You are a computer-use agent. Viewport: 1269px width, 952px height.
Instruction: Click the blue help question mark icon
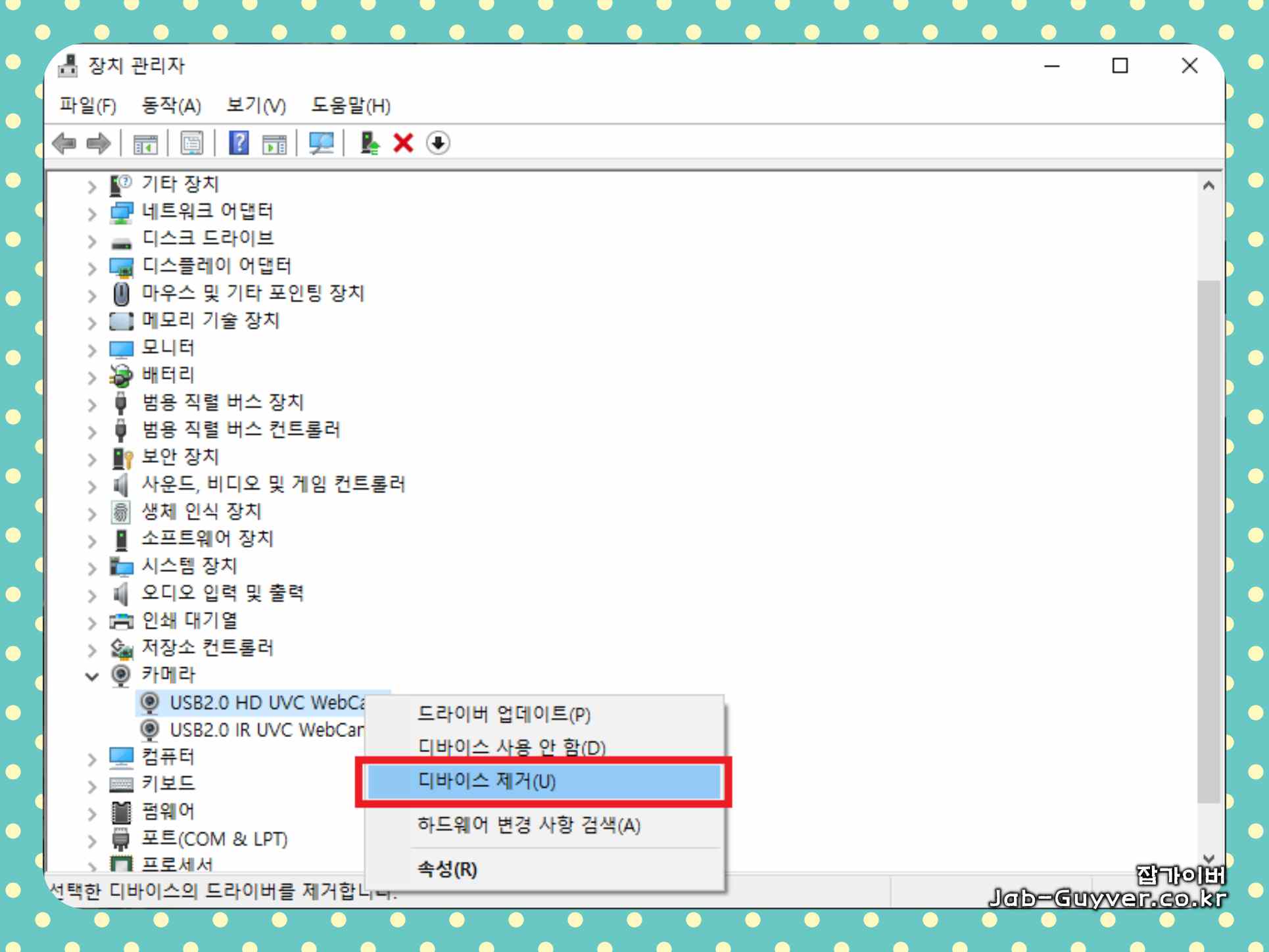[239, 143]
